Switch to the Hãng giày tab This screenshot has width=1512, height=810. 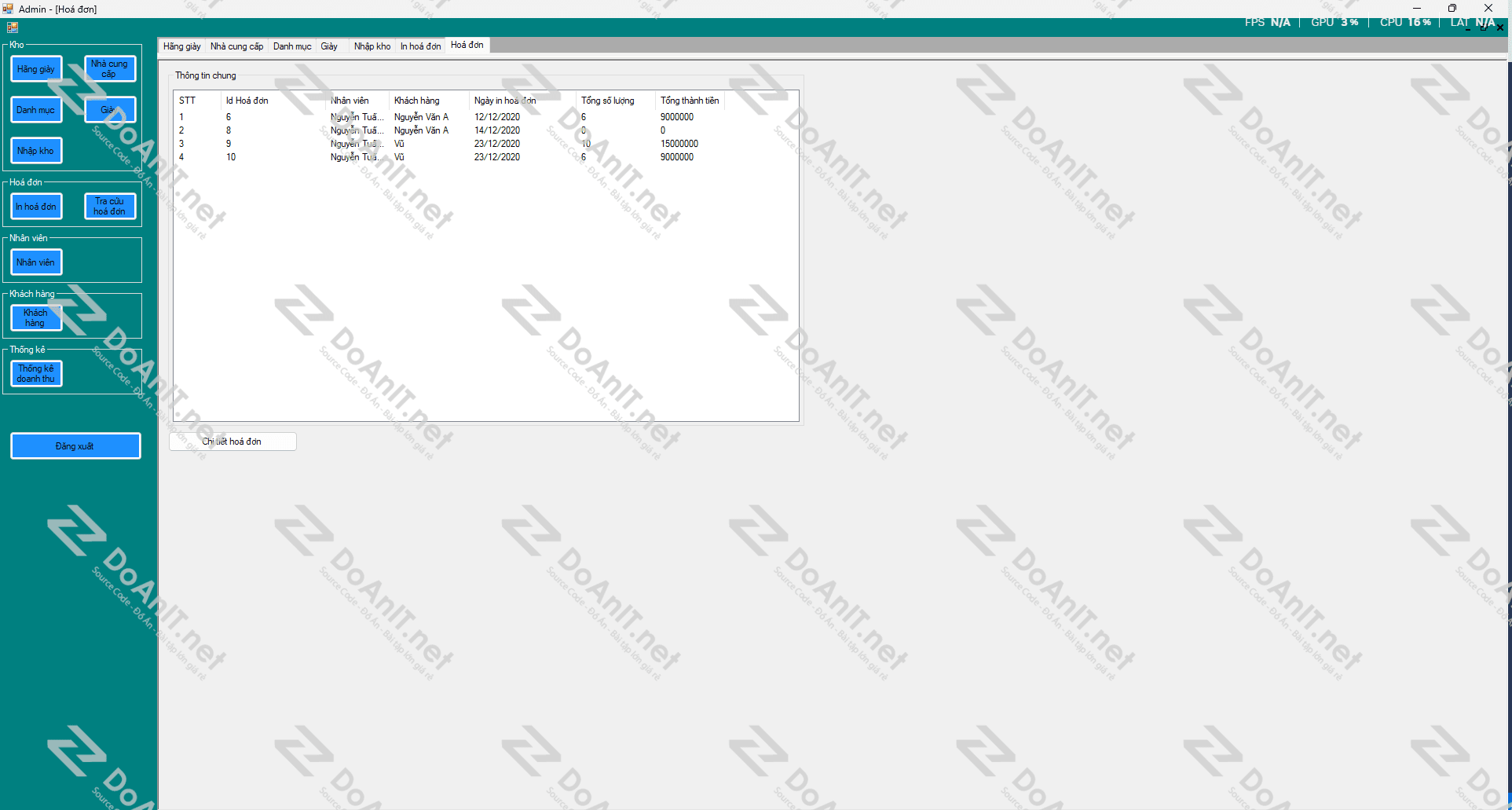coord(182,46)
